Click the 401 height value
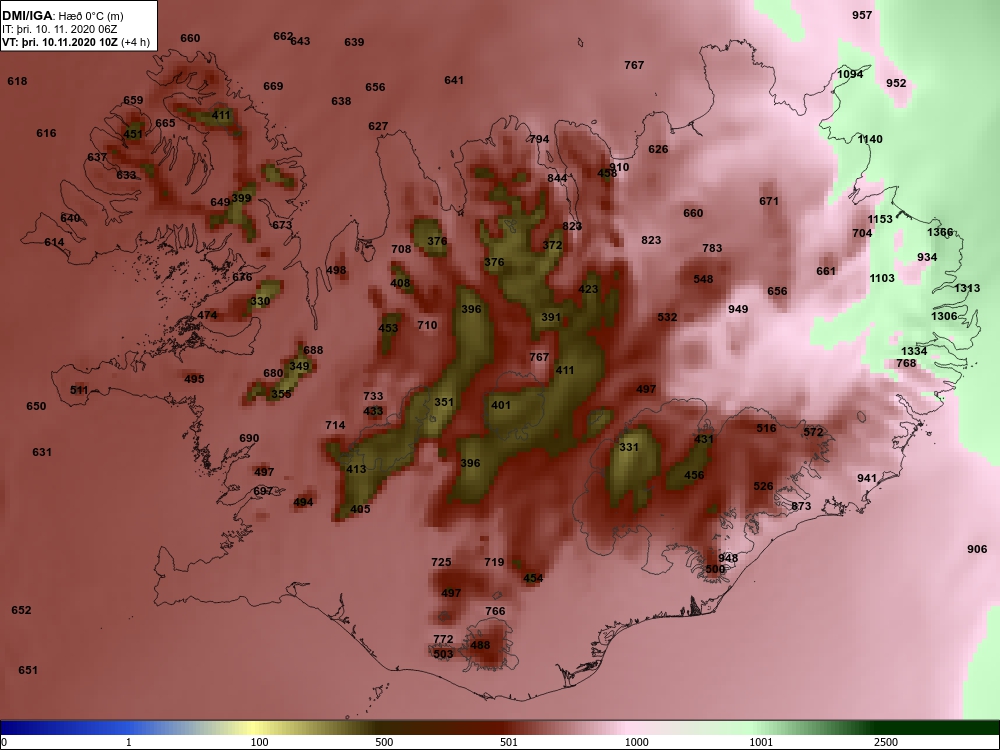 pyautogui.click(x=501, y=405)
